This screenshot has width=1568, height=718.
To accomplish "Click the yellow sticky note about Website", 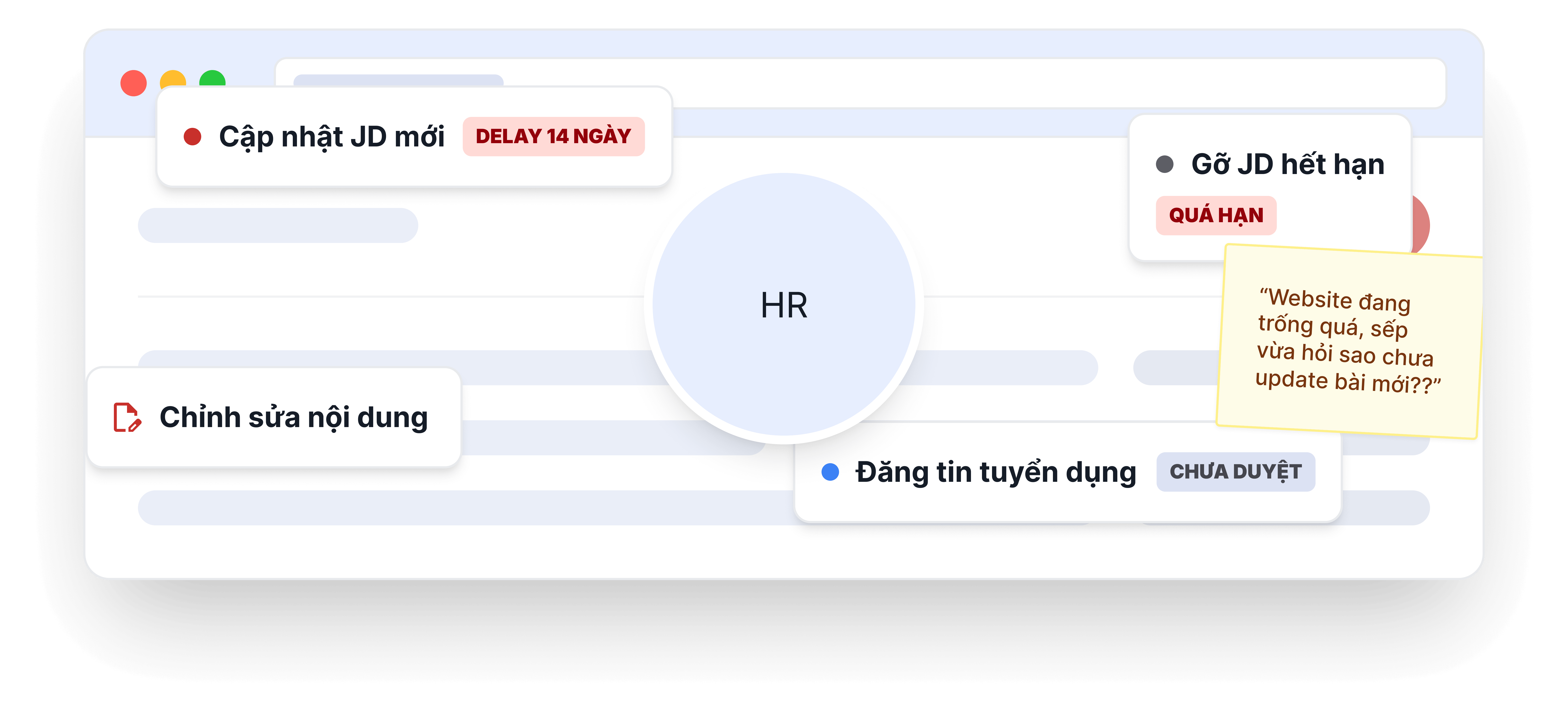I will pos(1349,341).
